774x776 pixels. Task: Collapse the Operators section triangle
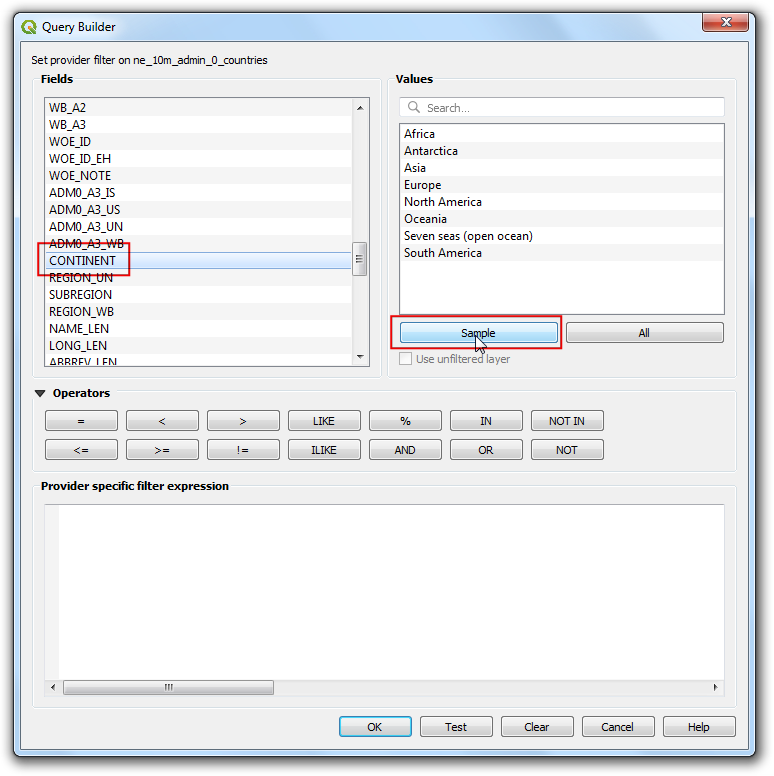(40, 394)
